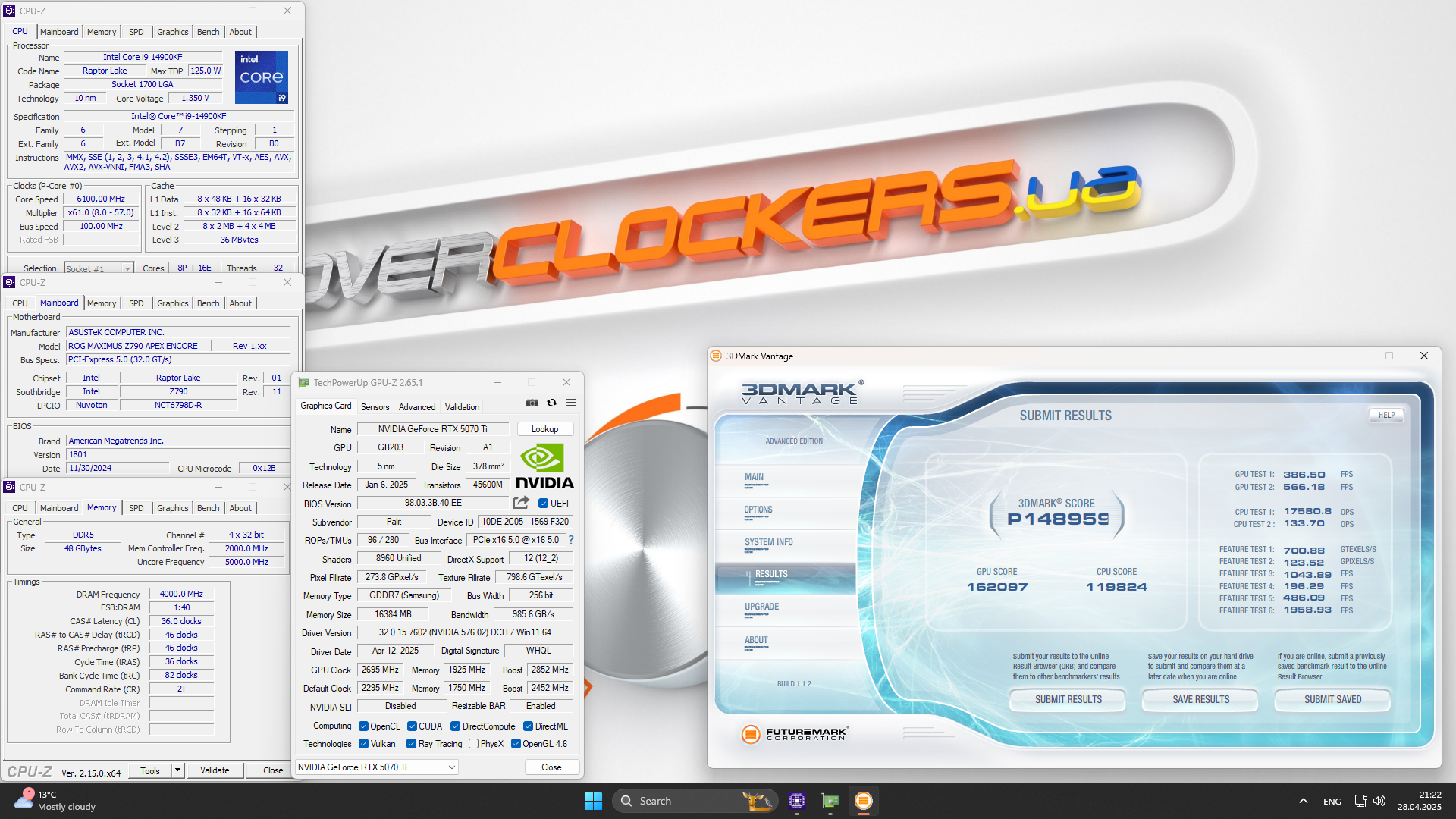Open GPU-Z from the taskbar
The image size is (1456, 819).
click(x=830, y=801)
